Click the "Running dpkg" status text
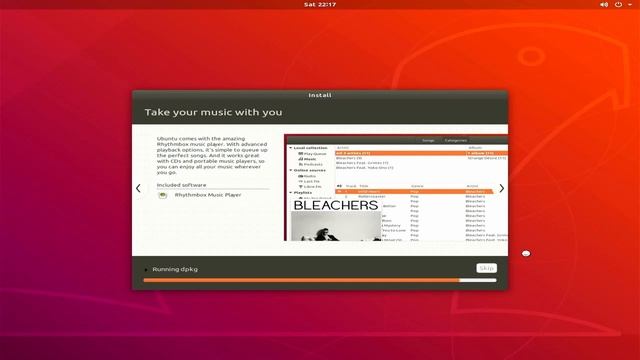Viewport: 640px width, 360px height. [175, 269]
